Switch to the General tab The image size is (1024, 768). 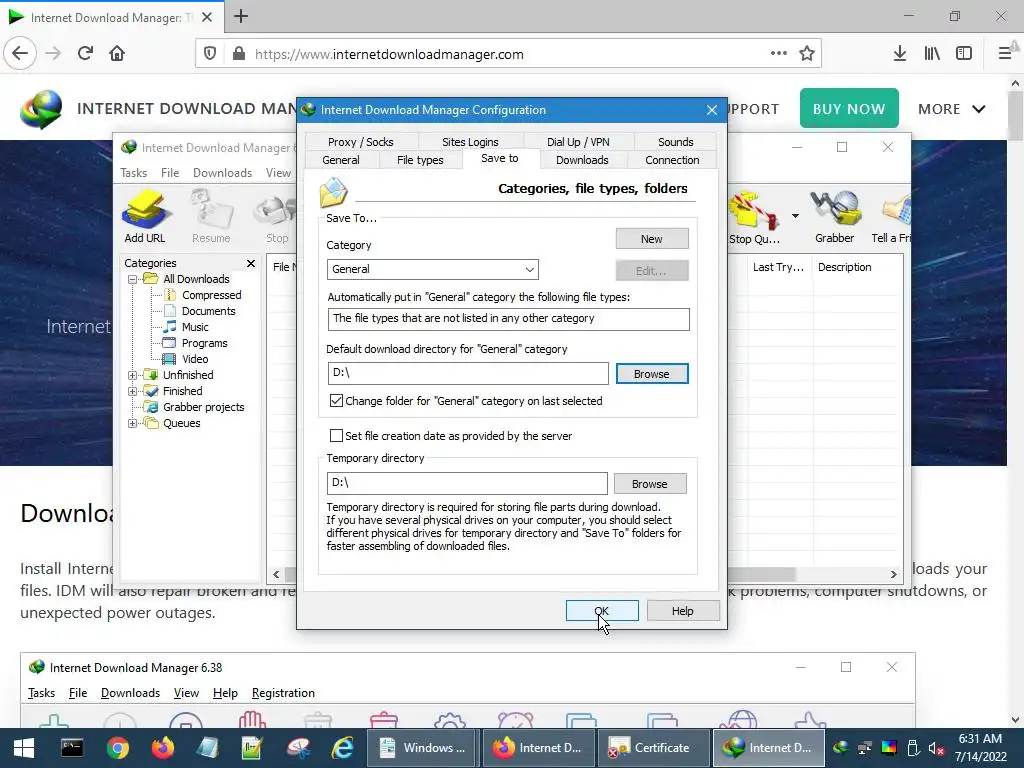click(341, 160)
